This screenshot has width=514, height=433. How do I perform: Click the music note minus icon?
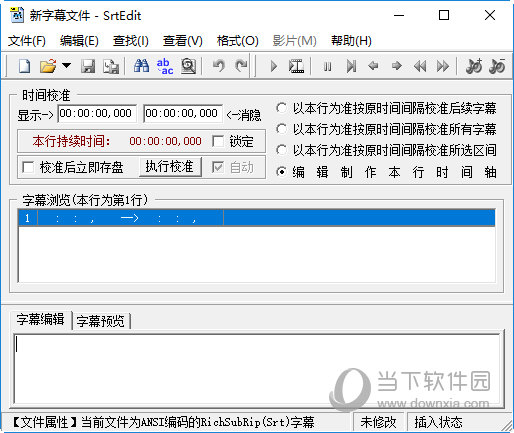(x=497, y=66)
